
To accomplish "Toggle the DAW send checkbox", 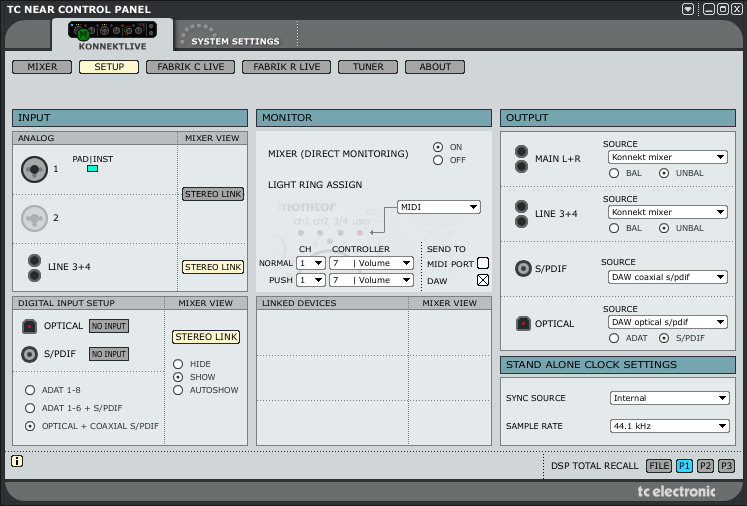I will pyautogui.click(x=483, y=280).
